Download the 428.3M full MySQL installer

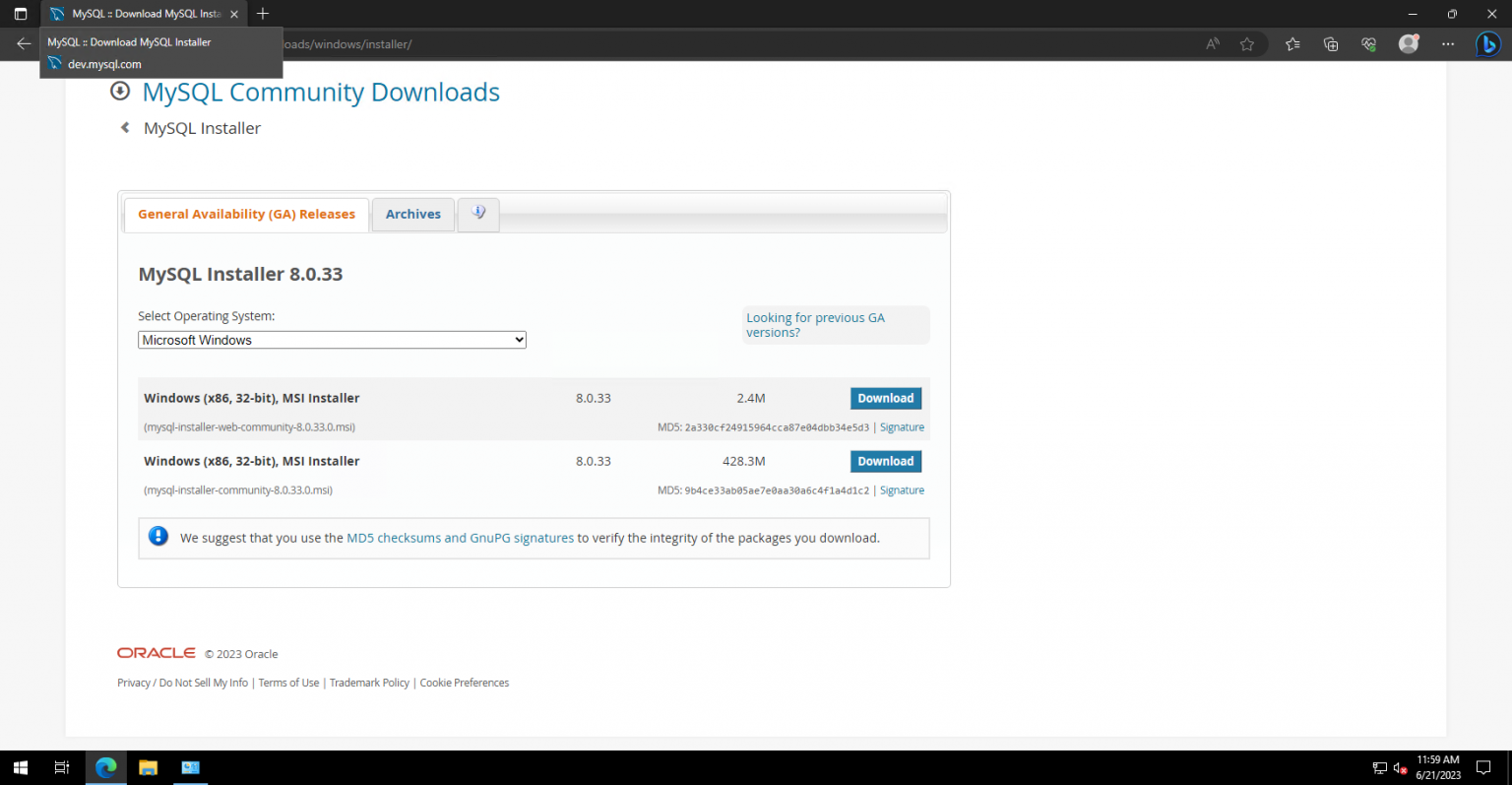click(x=885, y=460)
